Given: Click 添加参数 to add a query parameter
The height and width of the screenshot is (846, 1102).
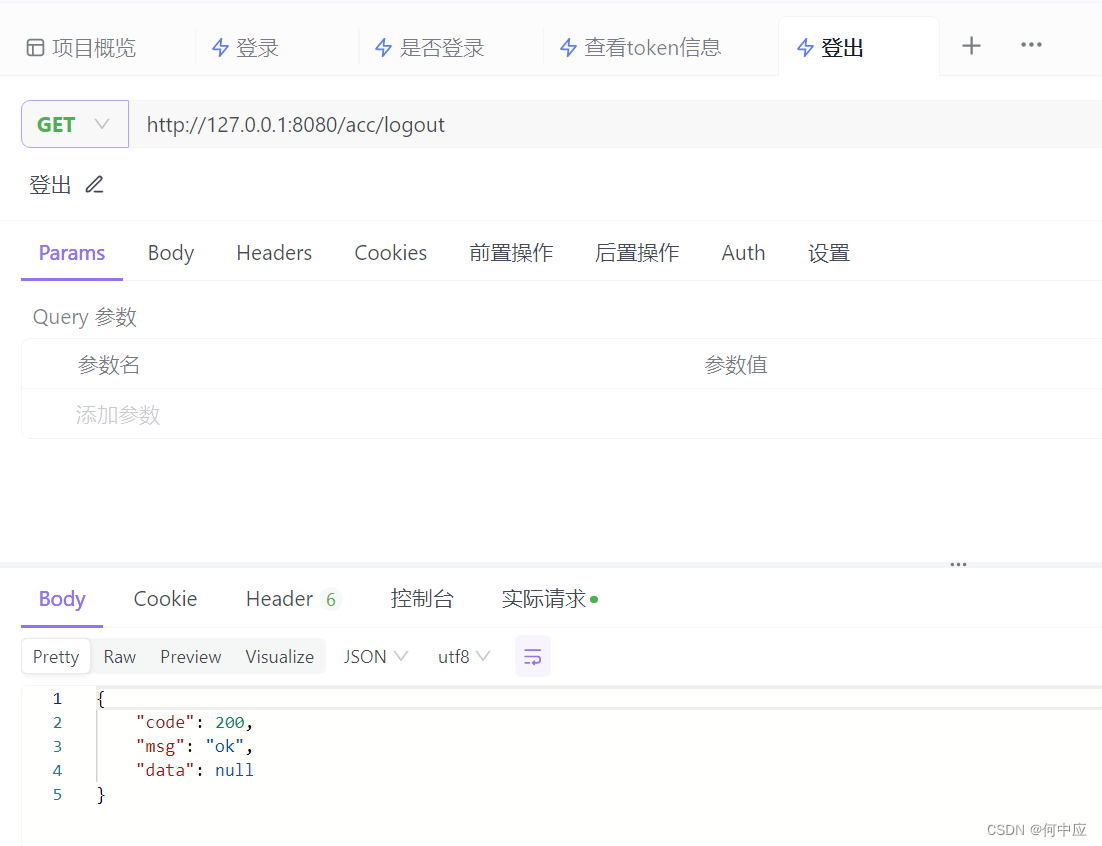Looking at the screenshot, I should pyautogui.click(x=117, y=415).
